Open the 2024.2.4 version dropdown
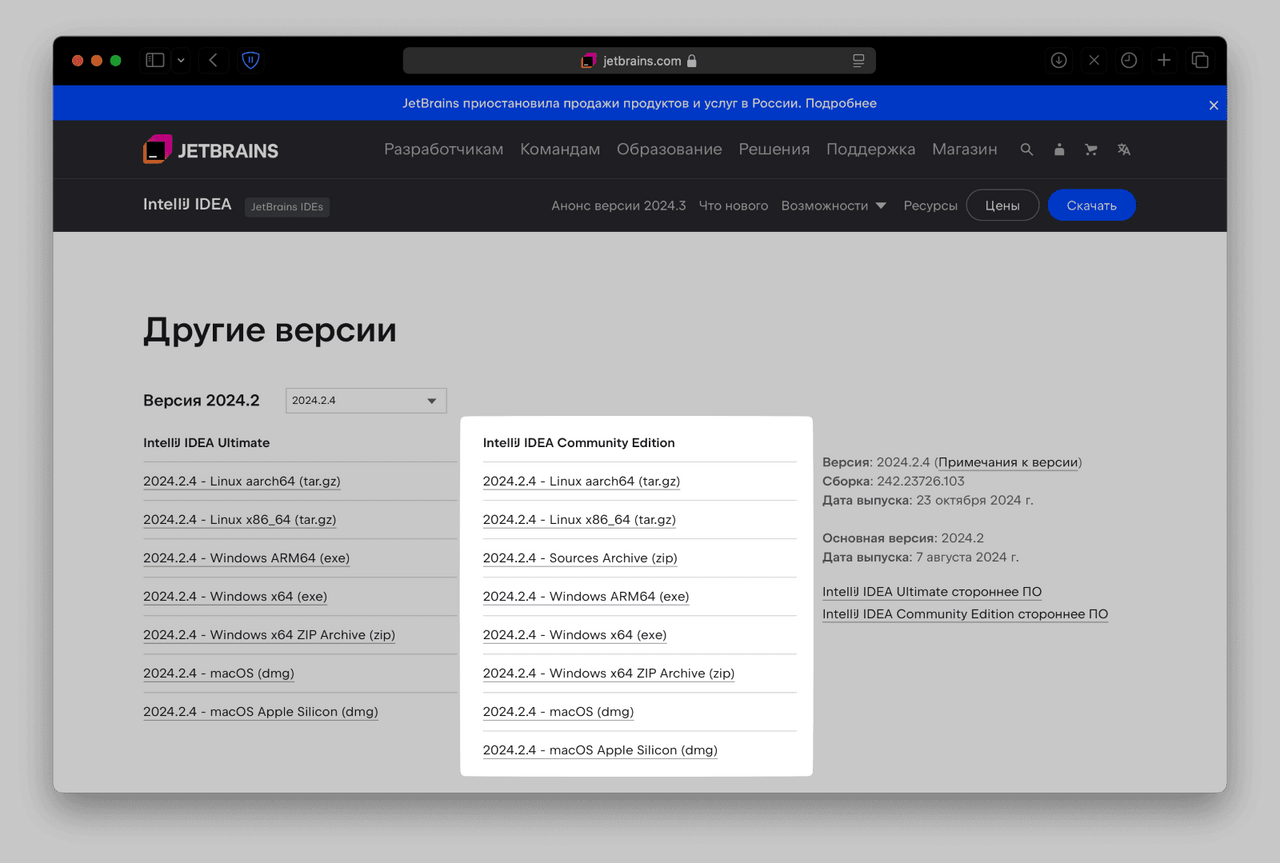Viewport: 1280px width, 863px height. tap(366, 400)
